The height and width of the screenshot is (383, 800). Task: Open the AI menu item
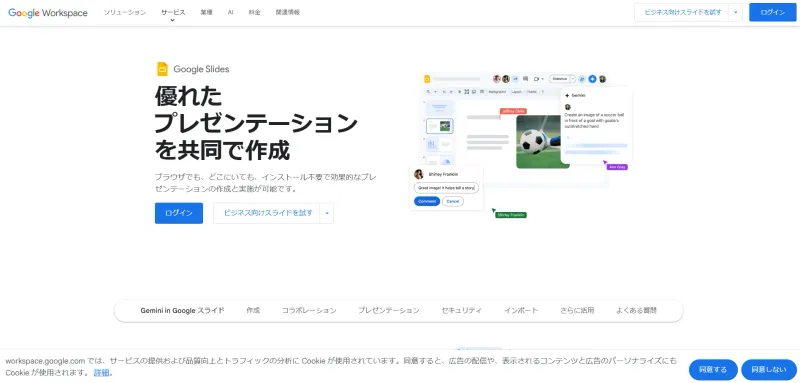point(231,12)
